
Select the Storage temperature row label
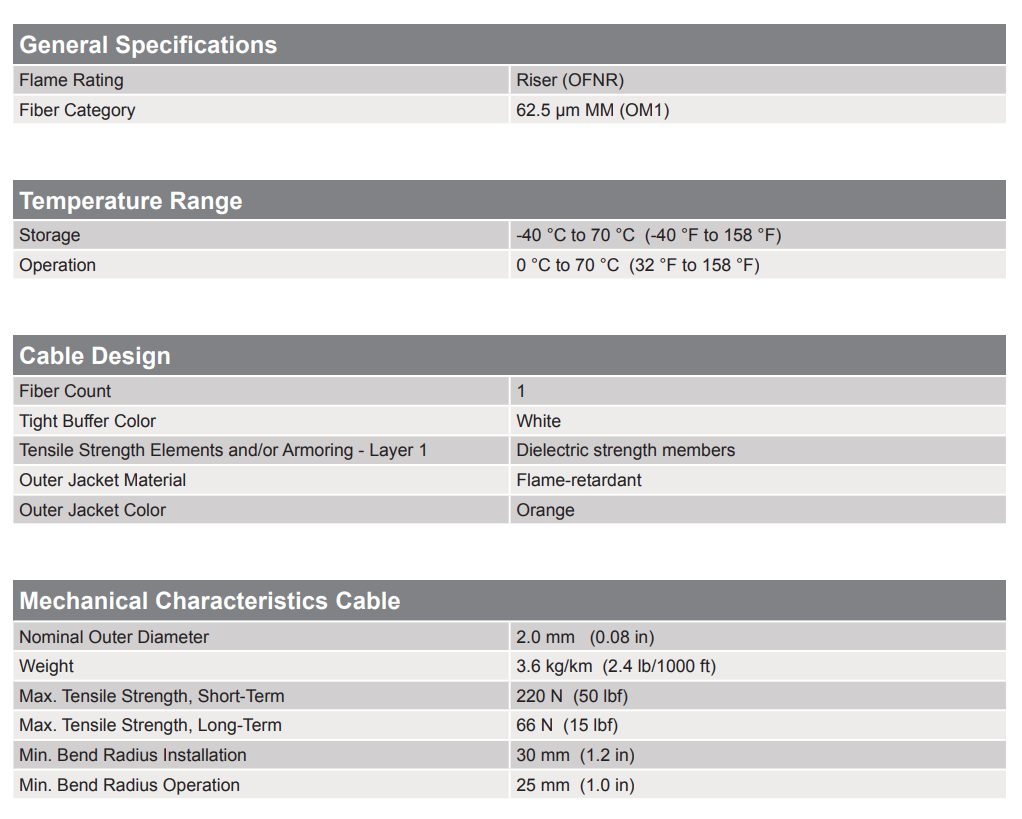(x=50, y=235)
